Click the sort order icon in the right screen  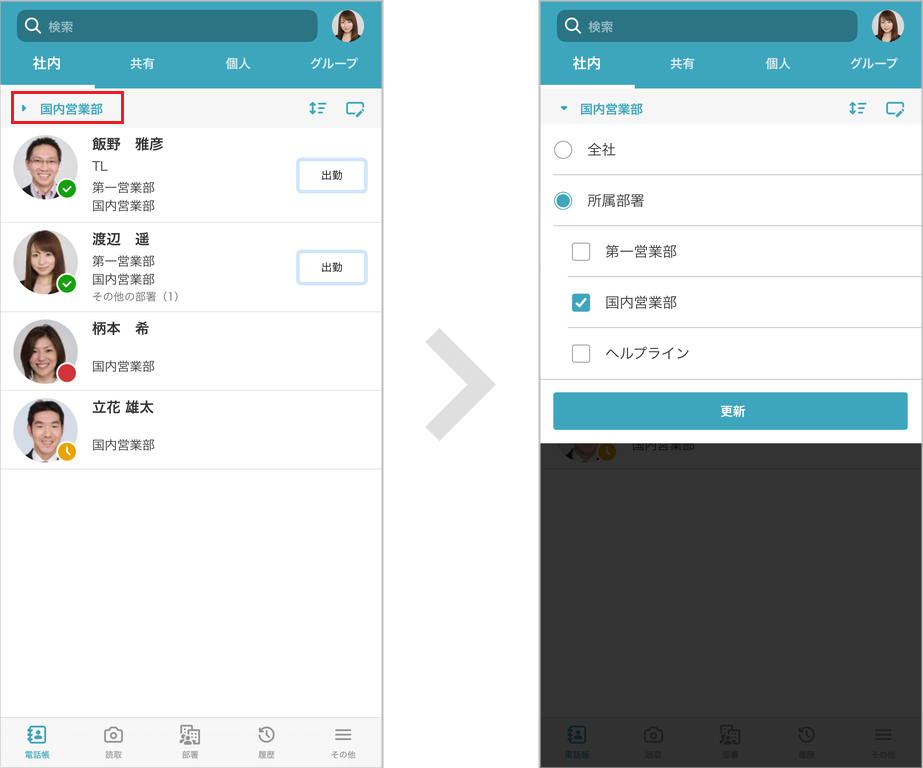point(858,108)
